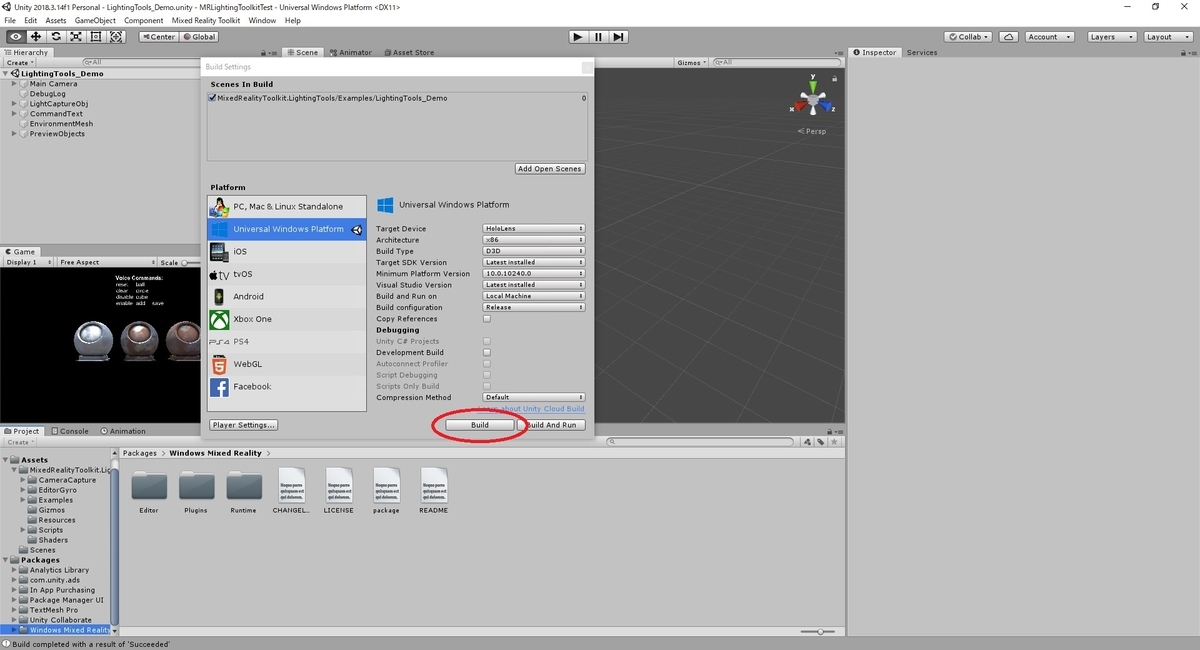Adjust the Project icon size slider
This screenshot has width=1200, height=650.
[x=819, y=632]
